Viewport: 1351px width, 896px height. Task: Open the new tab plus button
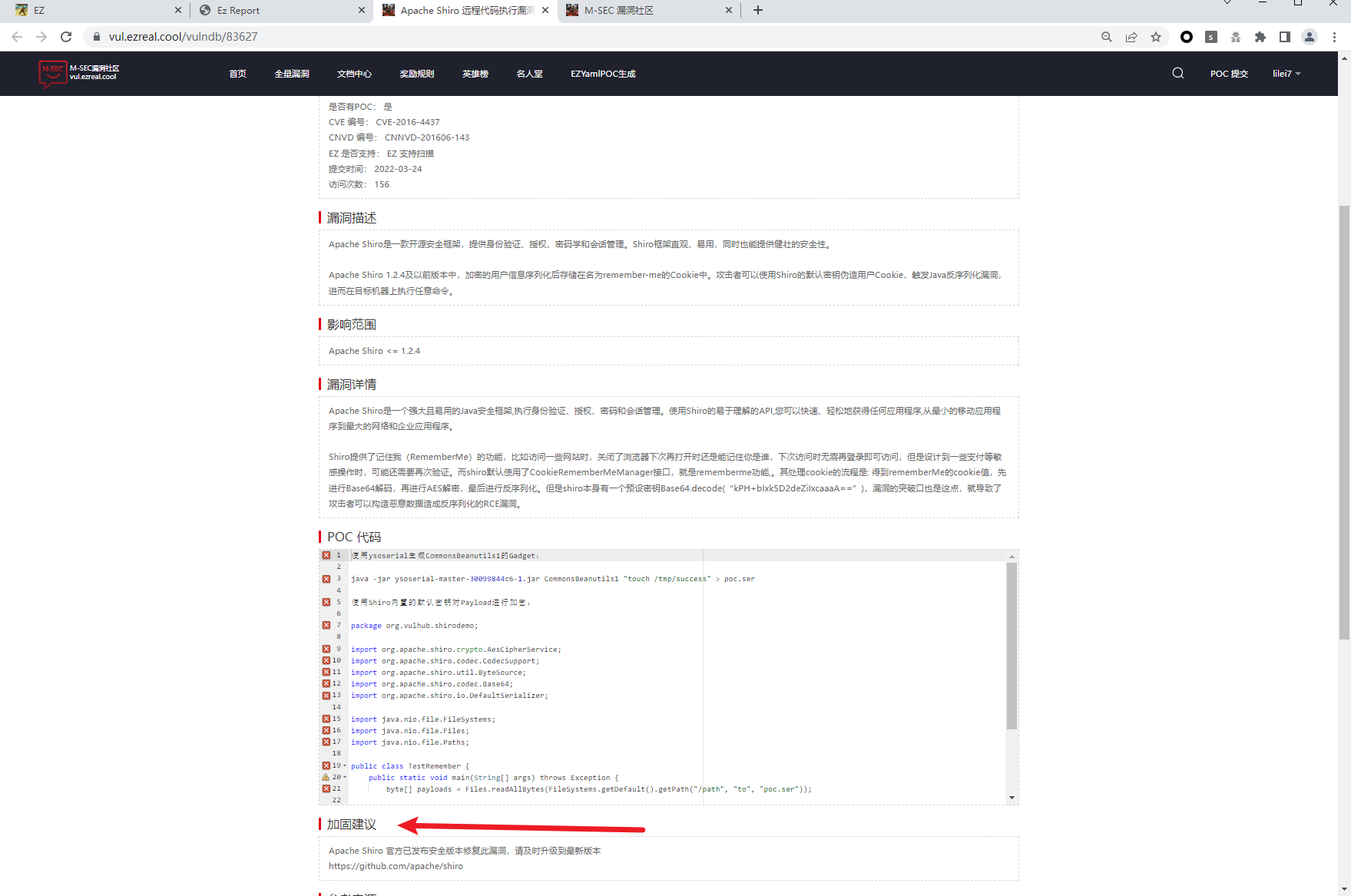pos(758,10)
